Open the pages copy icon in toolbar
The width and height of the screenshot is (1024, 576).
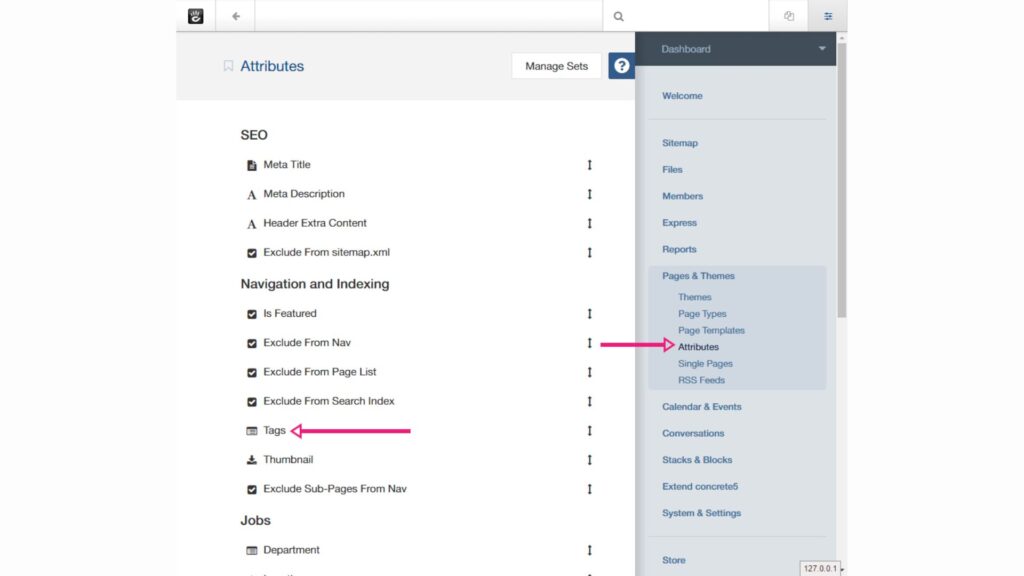tap(789, 16)
